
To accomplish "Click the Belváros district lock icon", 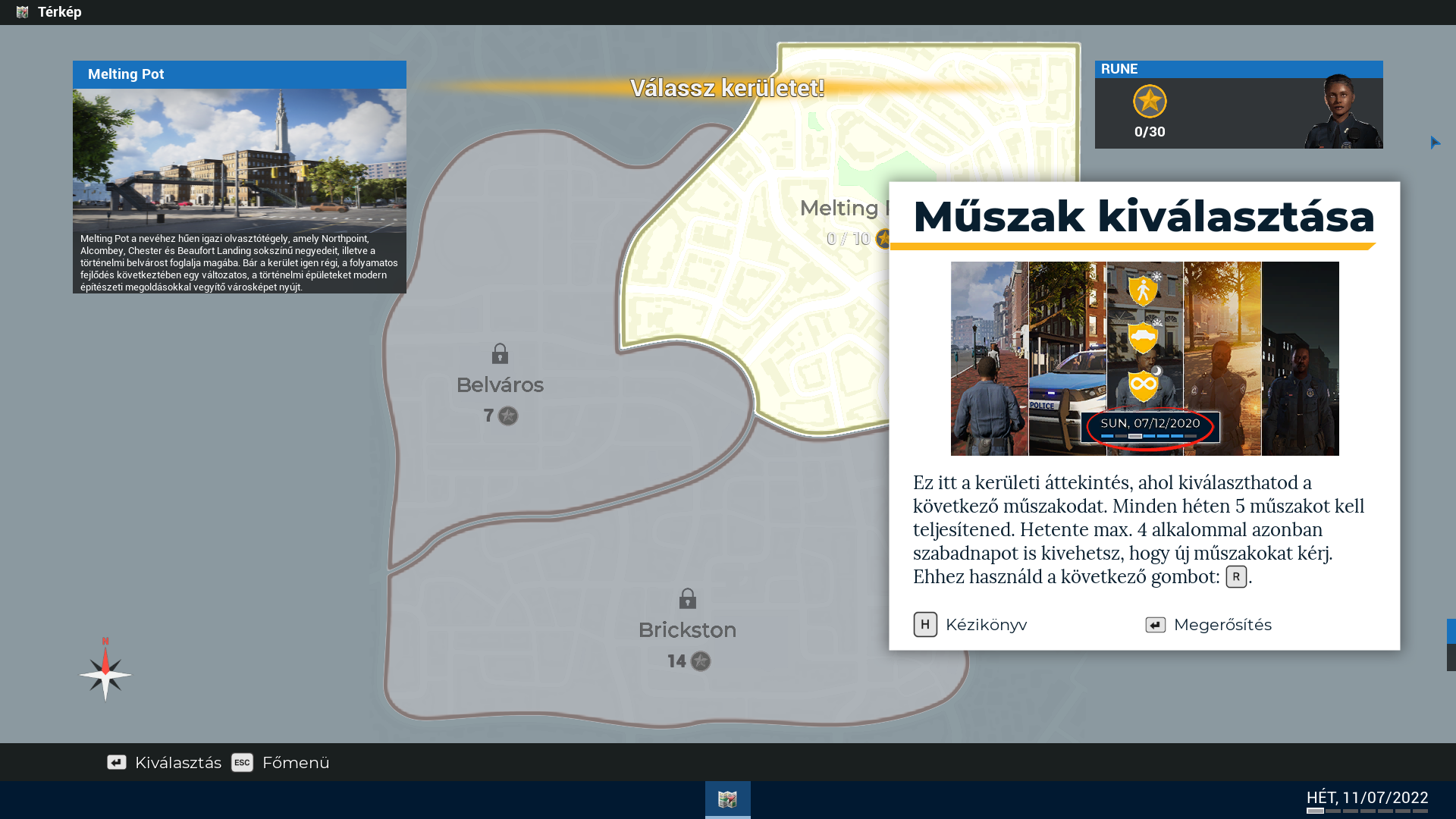I will pyautogui.click(x=500, y=353).
